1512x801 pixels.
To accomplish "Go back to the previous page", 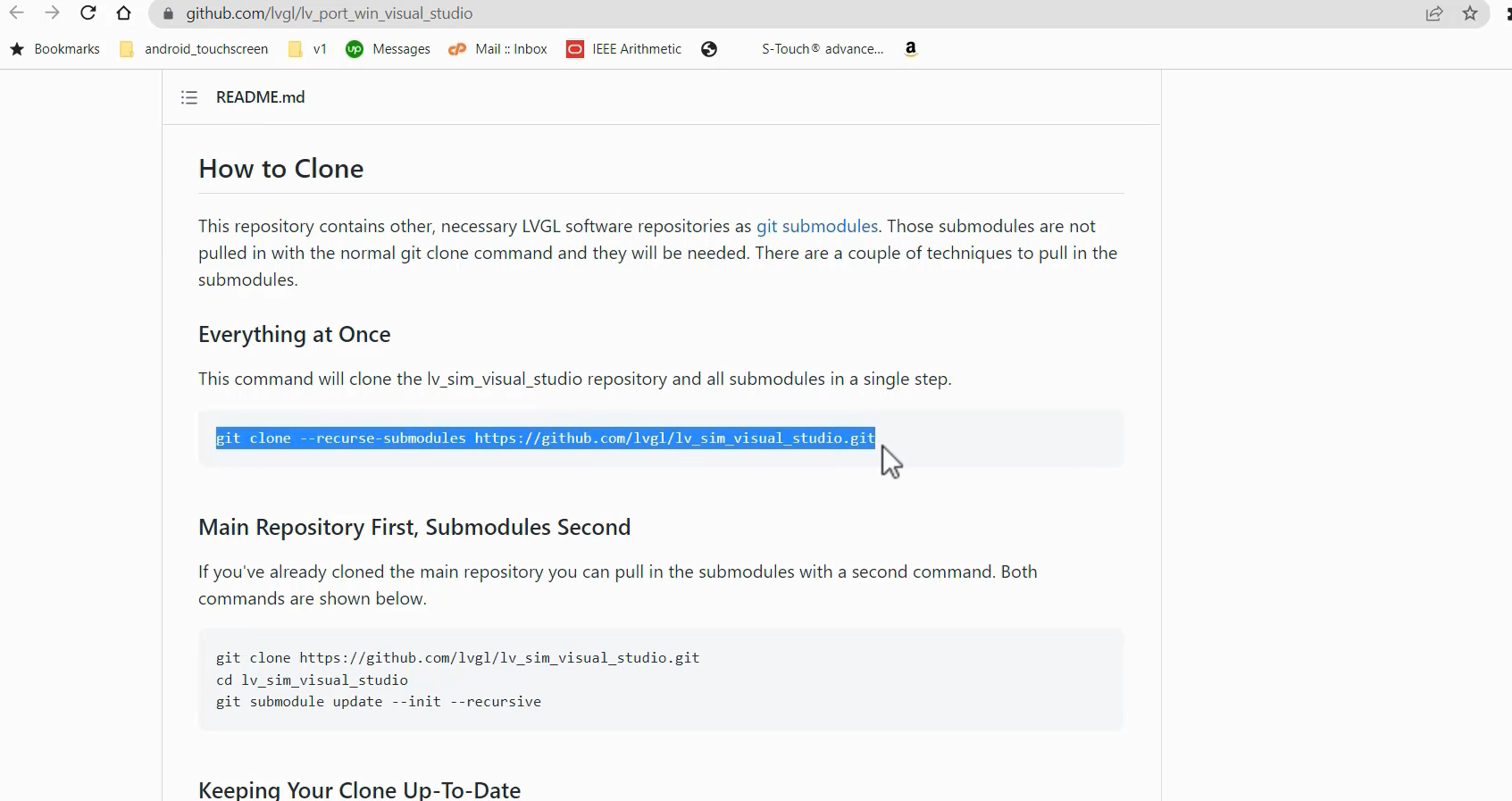I will pos(17,13).
